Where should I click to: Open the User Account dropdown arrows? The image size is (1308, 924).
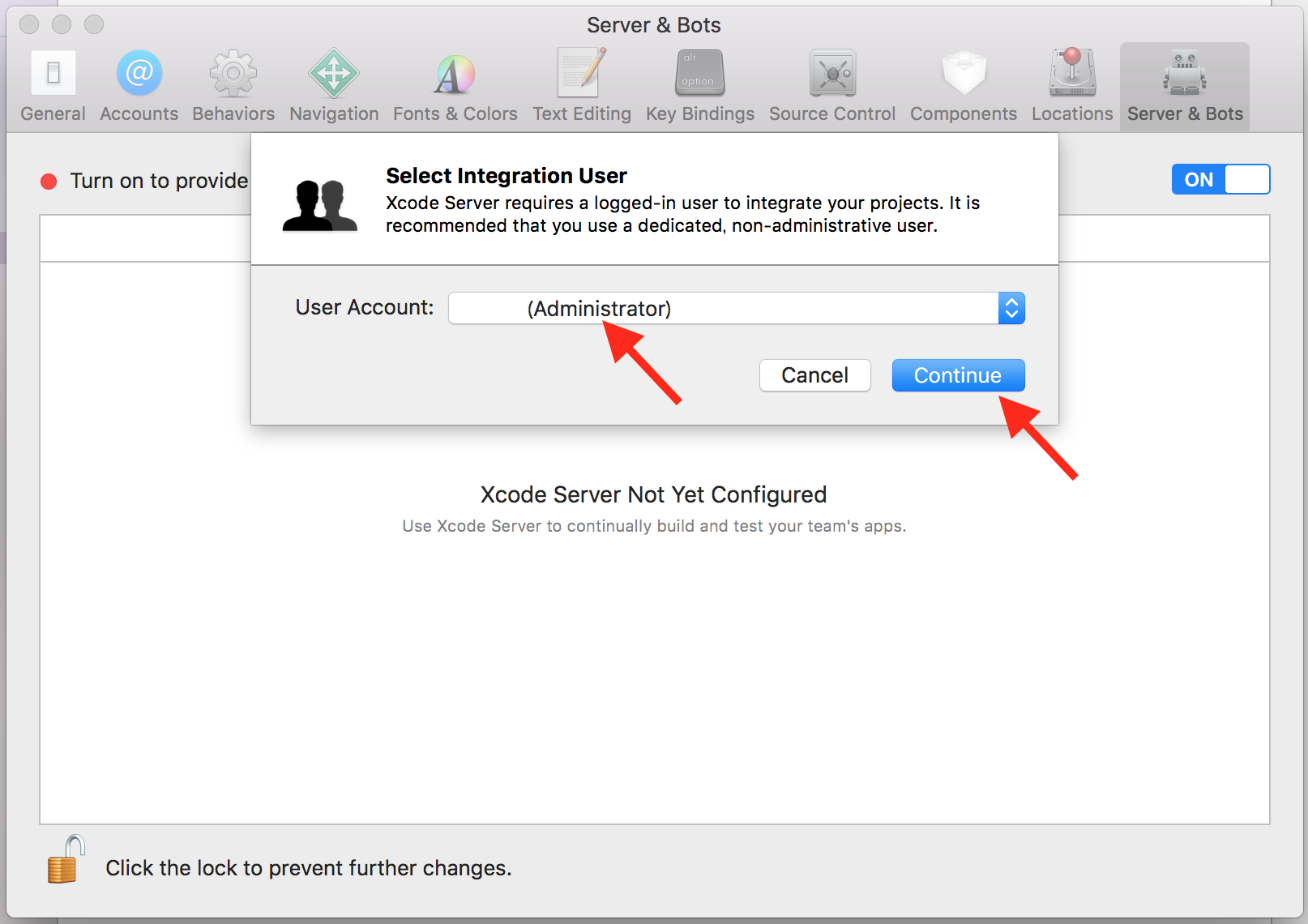pyautogui.click(x=1011, y=308)
